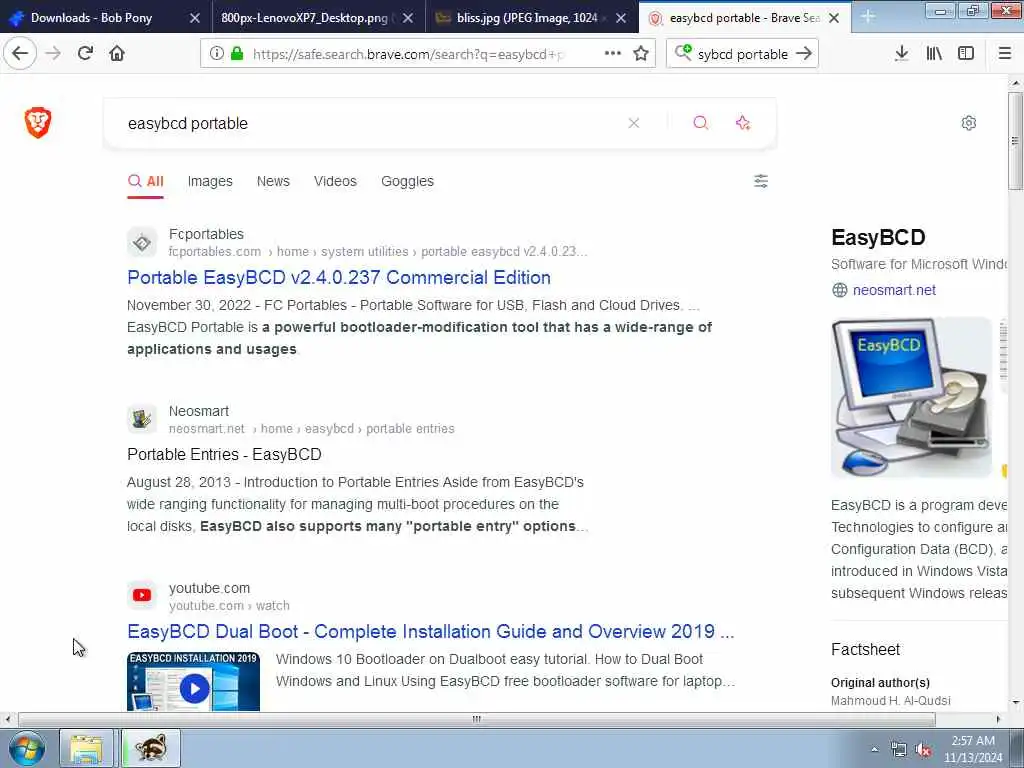This screenshot has width=1024, height=768.
Task: Open Portable EasyBCD v2.4.0.237 Commercial Edition link
Action: pyautogui.click(x=339, y=278)
